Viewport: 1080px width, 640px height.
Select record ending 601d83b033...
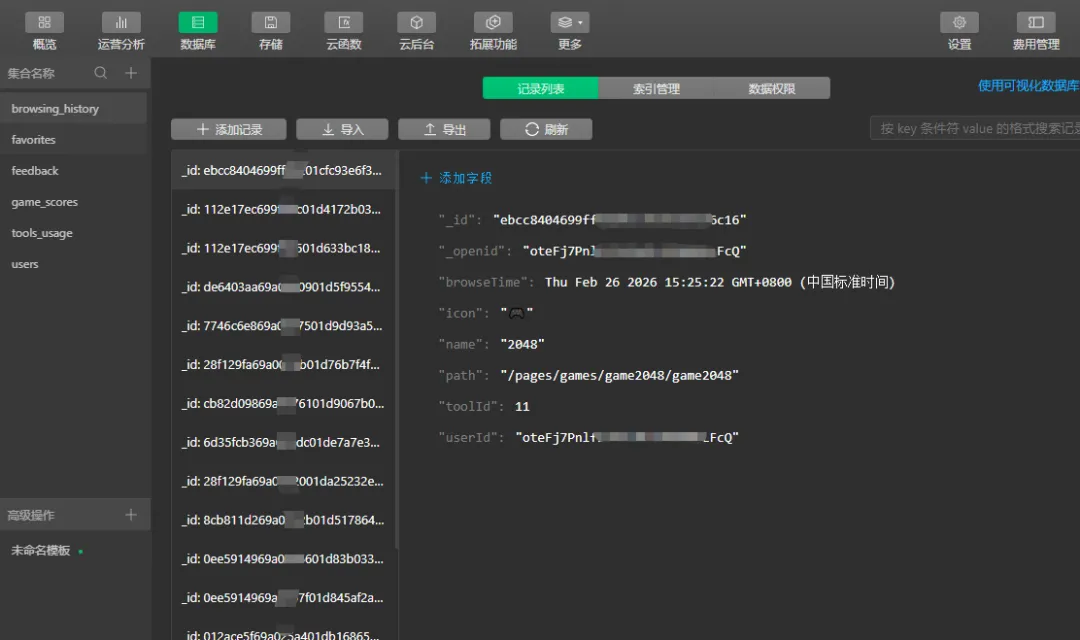point(283,559)
